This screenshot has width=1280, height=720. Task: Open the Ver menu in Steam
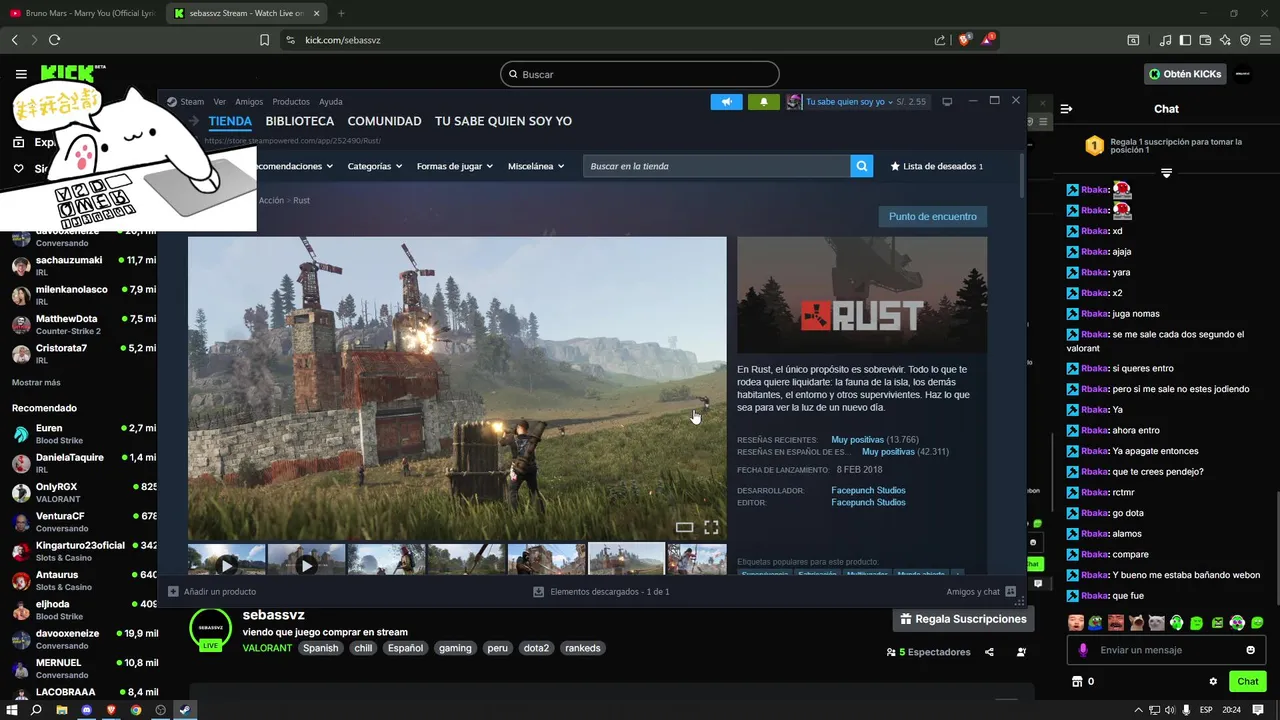tap(219, 102)
